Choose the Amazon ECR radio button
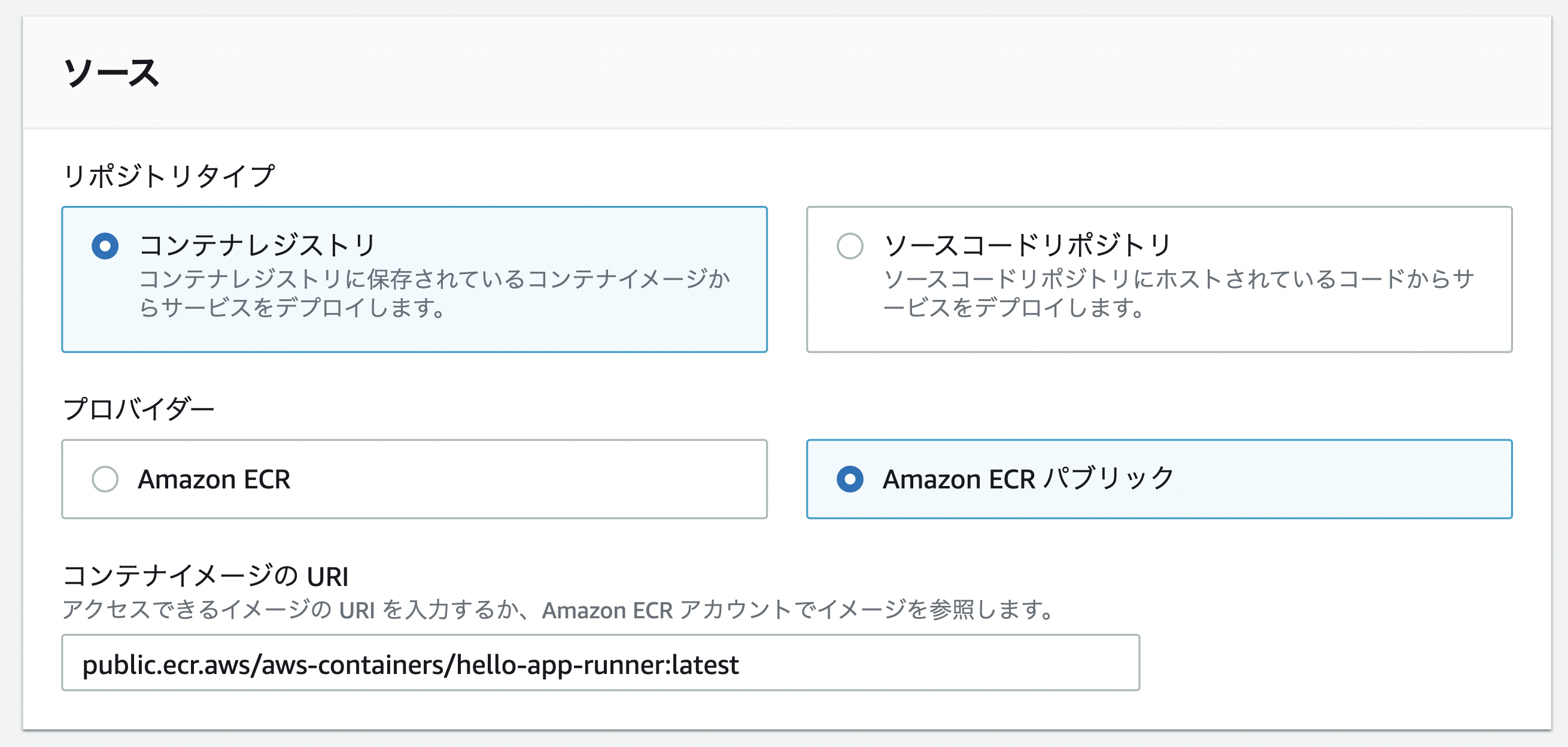 point(105,479)
